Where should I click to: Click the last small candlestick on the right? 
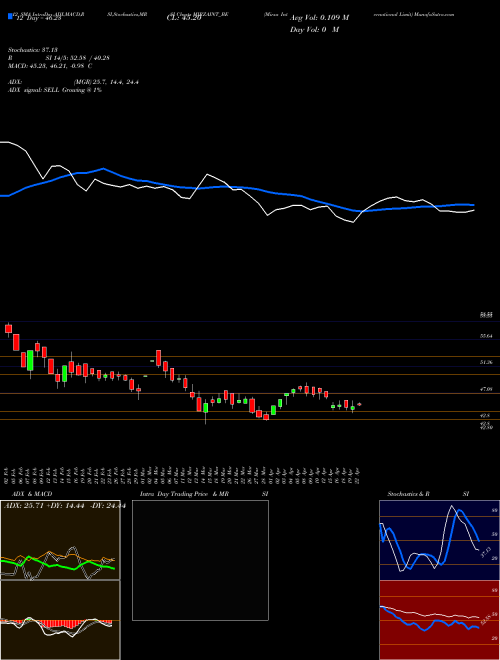[x=359, y=404]
